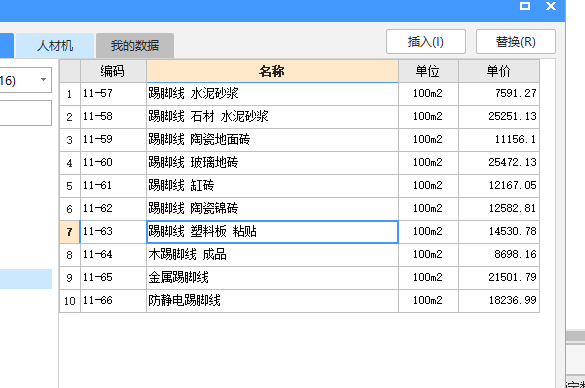This screenshot has height=388, width=585.
Task: Click the 名称 column header
Action: [272, 71]
